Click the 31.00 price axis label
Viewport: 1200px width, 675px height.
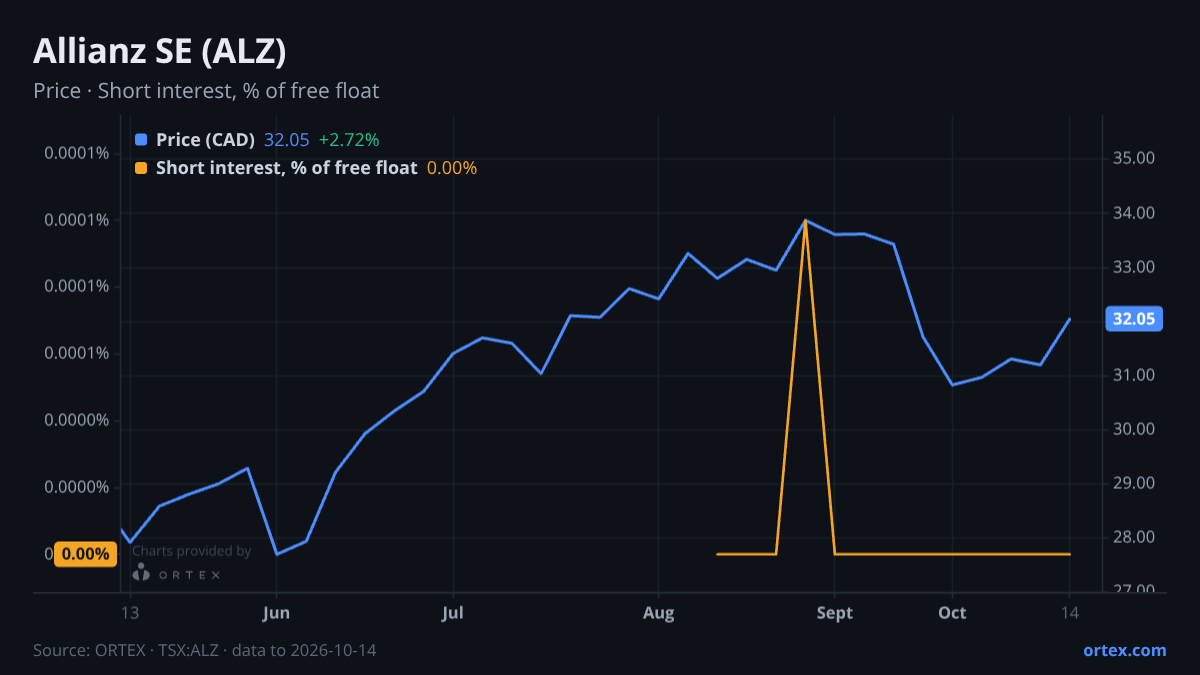tap(1134, 375)
